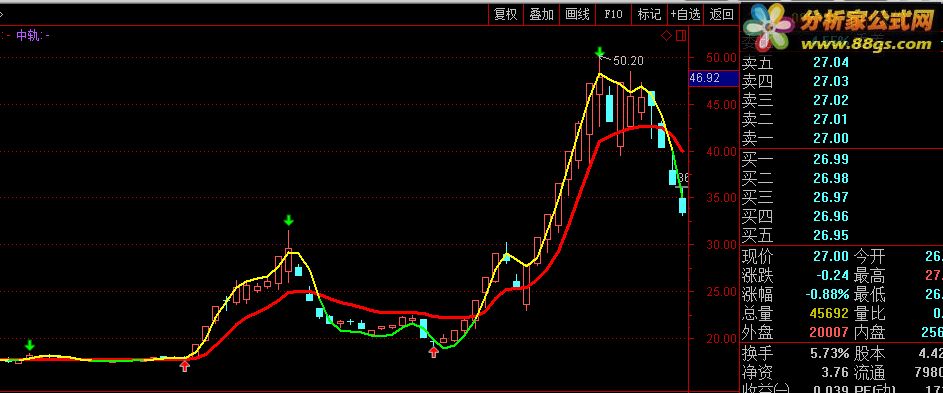The image size is (943, 393).
Task: Click the red diamond icon above chart
Action: [x=666, y=36]
